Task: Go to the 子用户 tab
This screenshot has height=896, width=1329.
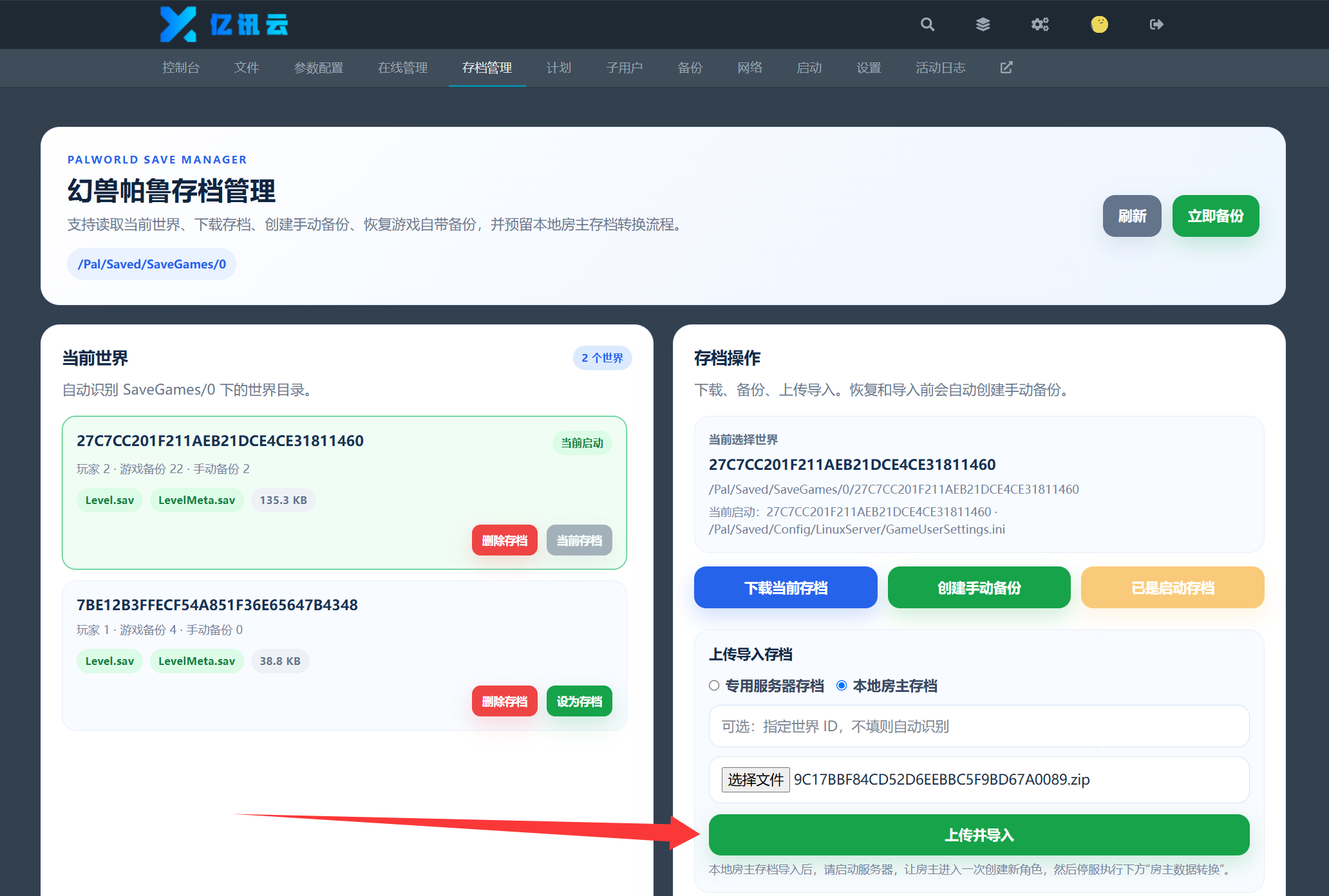Action: [625, 68]
